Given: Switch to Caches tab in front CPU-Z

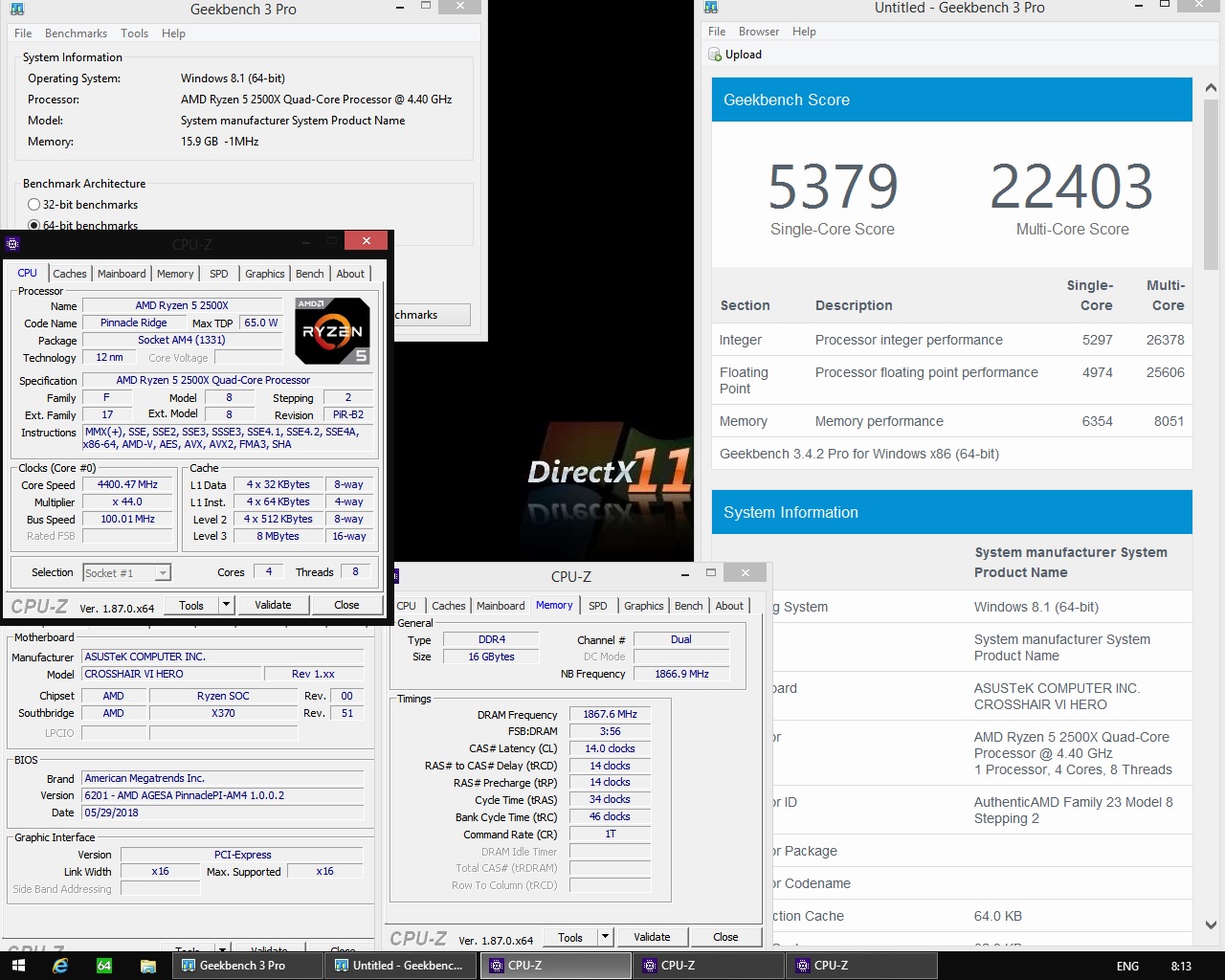Looking at the screenshot, I should pos(70,274).
